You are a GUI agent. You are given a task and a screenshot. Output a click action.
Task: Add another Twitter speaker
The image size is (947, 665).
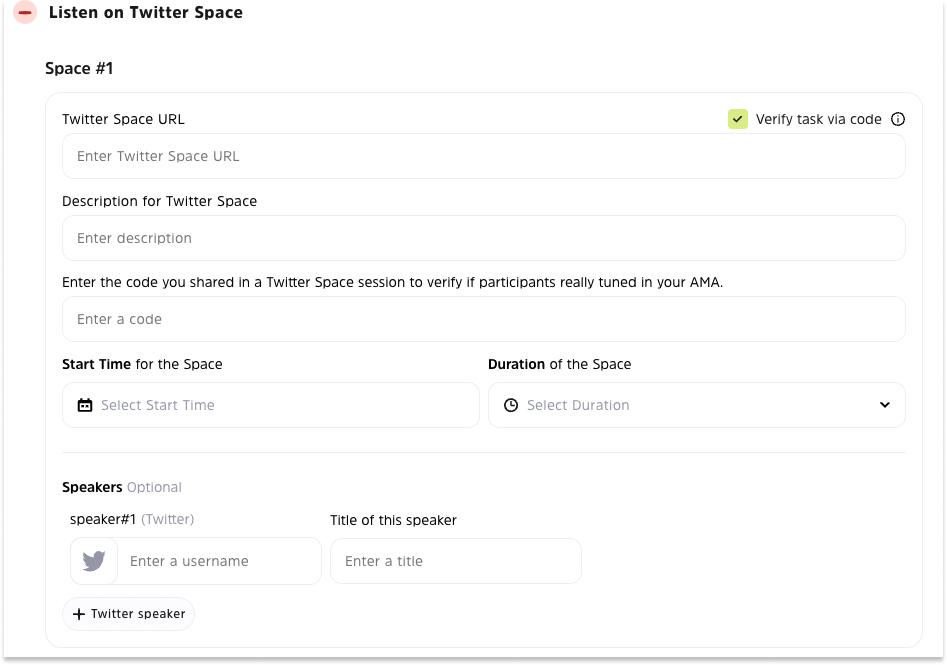click(x=129, y=614)
